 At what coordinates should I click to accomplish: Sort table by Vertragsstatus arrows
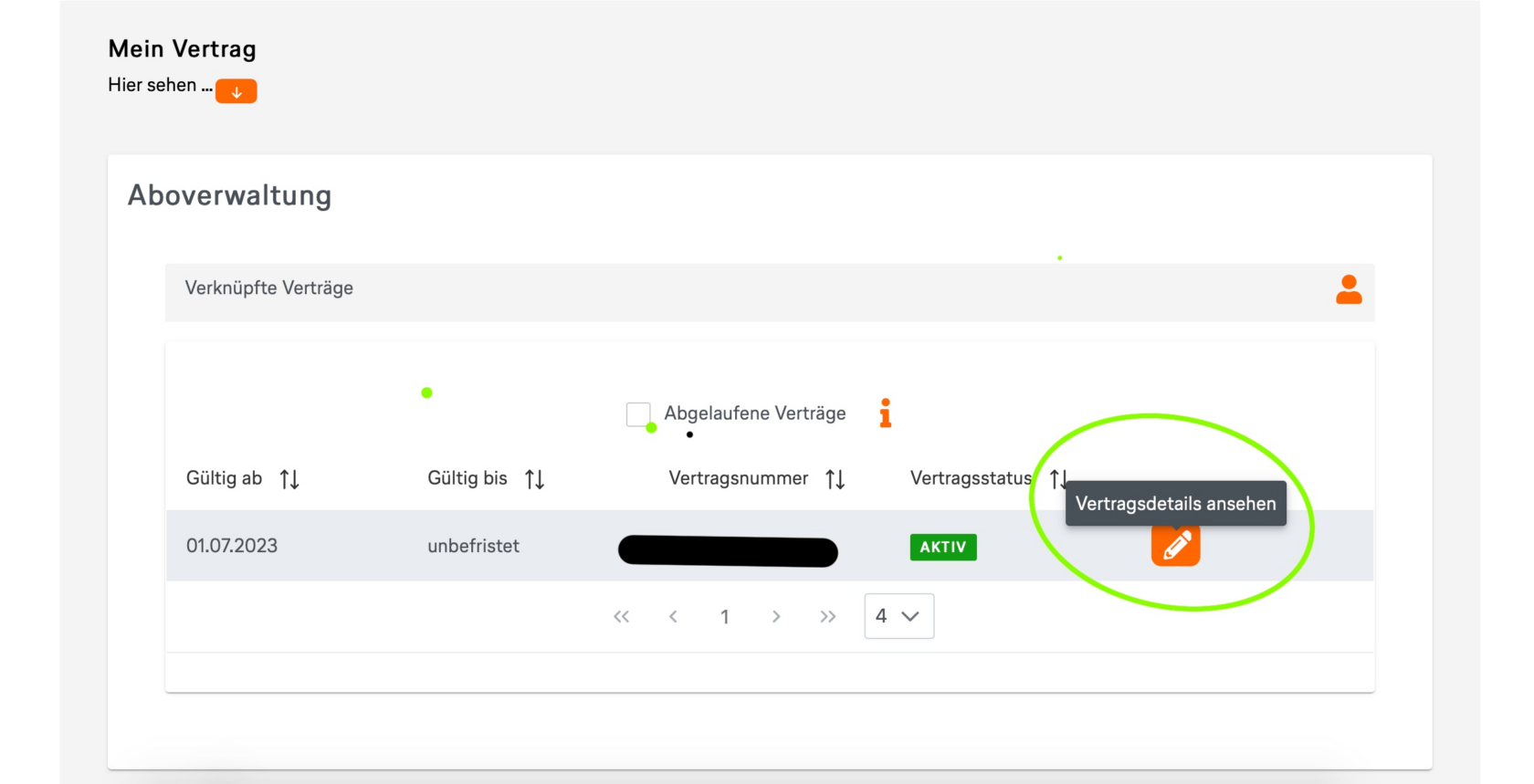click(1058, 478)
